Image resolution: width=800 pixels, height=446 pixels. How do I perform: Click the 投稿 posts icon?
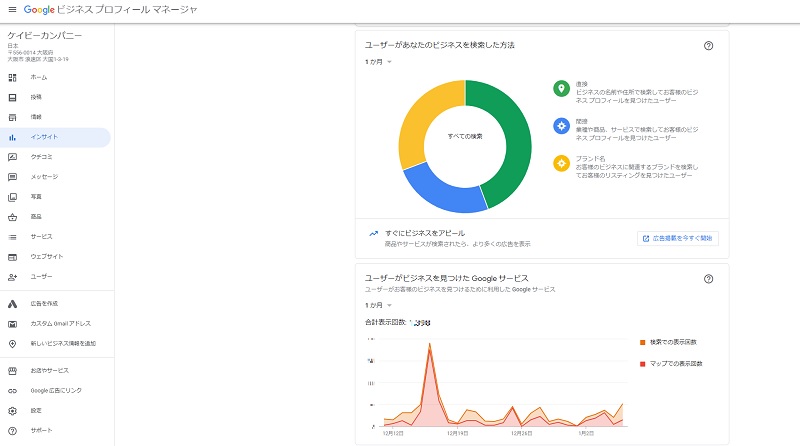pyautogui.click(x=12, y=97)
